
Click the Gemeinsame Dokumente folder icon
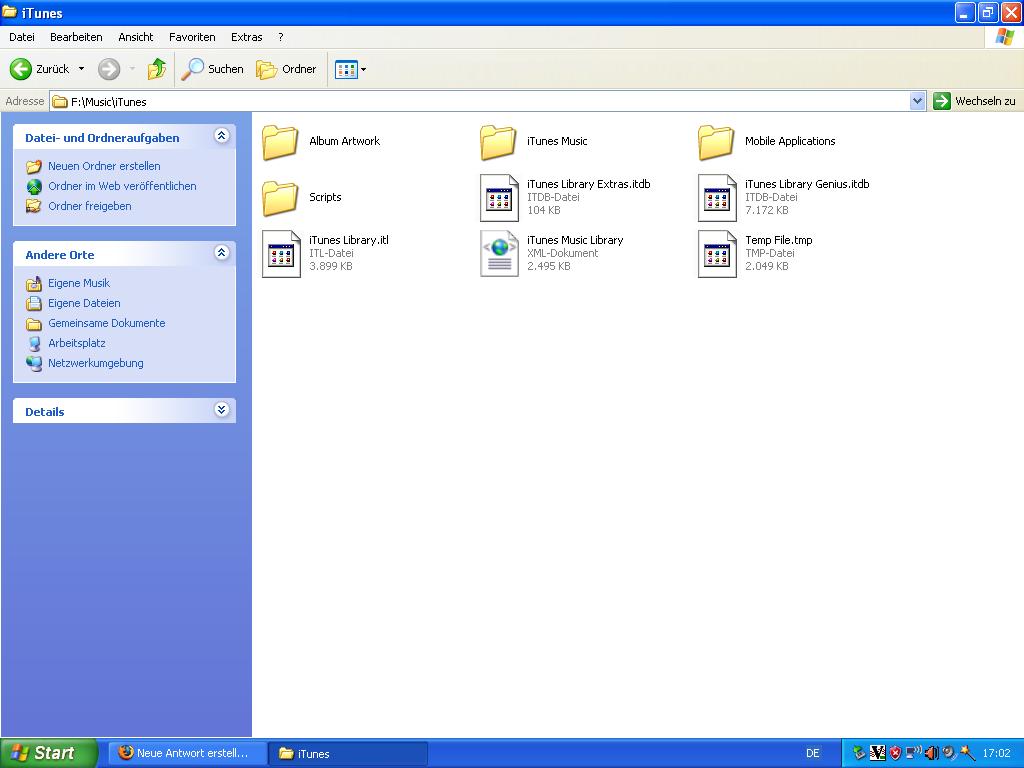click(x=34, y=324)
